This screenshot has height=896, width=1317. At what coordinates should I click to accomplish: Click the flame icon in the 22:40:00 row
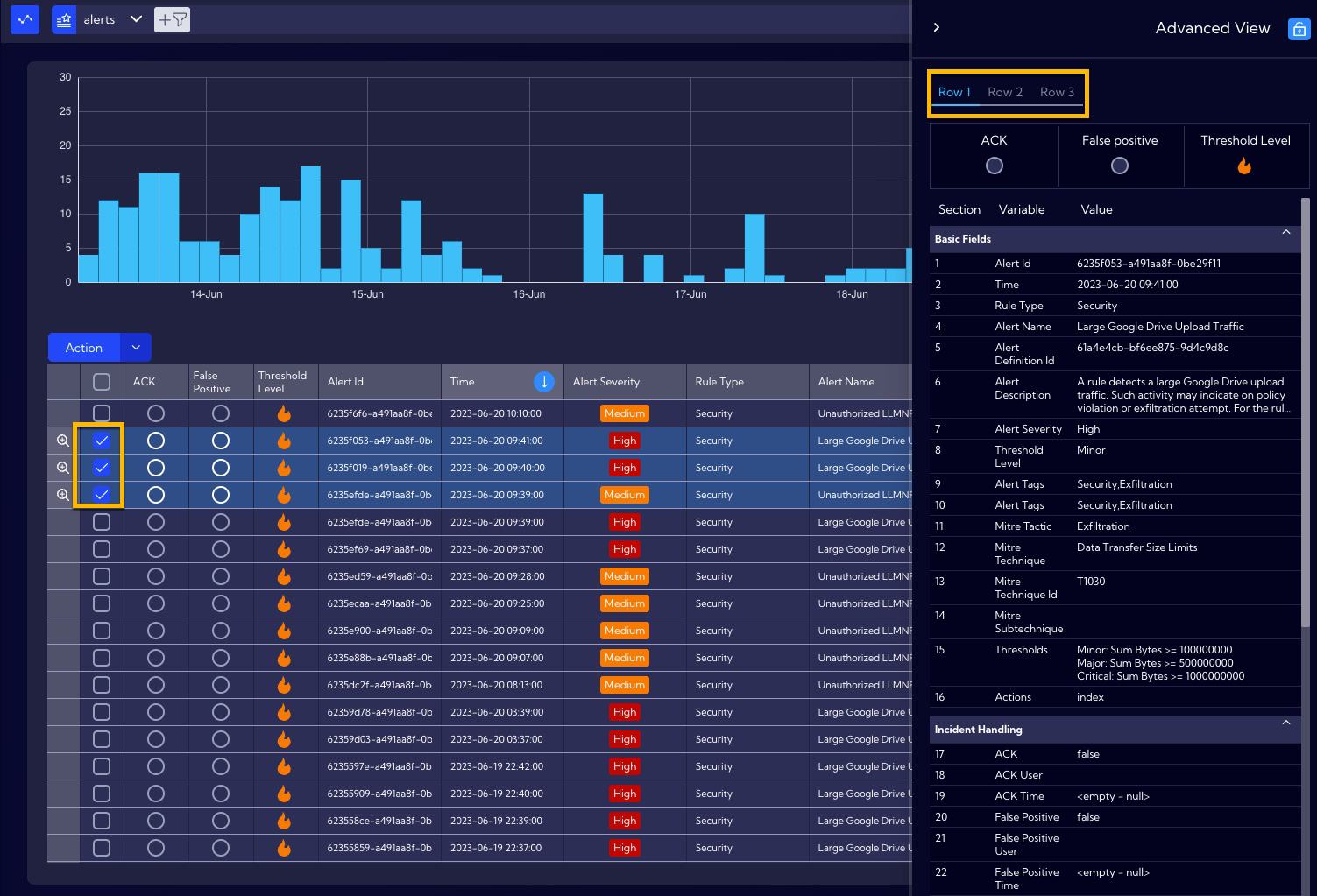point(284,794)
